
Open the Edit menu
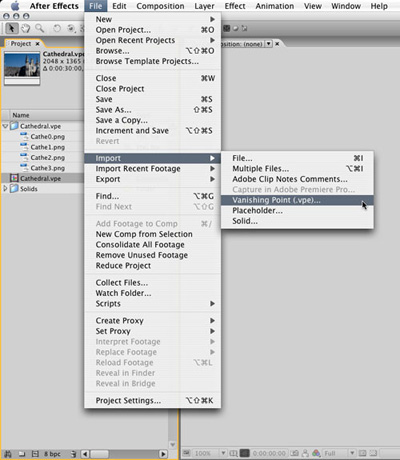pyautogui.click(x=119, y=6)
